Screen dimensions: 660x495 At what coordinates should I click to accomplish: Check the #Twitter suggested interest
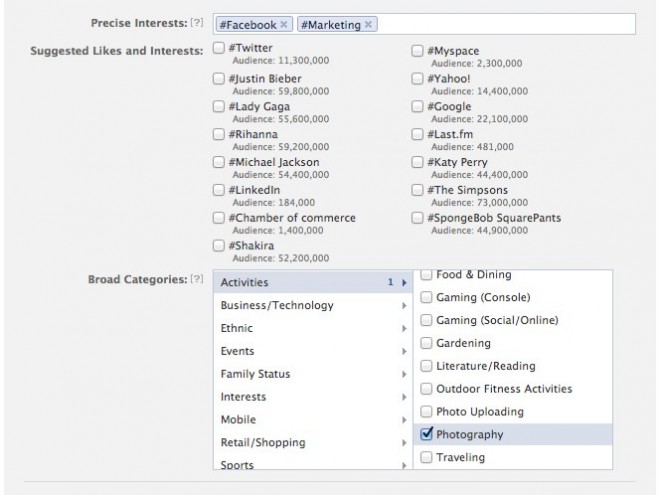coord(218,48)
